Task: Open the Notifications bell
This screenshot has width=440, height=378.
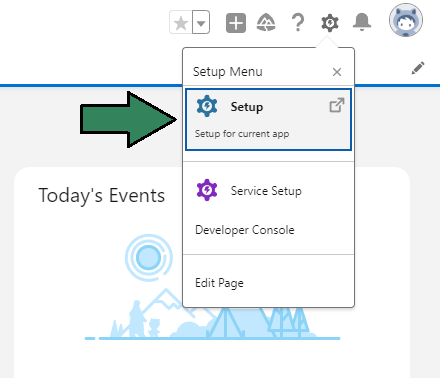Action: pyautogui.click(x=362, y=22)
